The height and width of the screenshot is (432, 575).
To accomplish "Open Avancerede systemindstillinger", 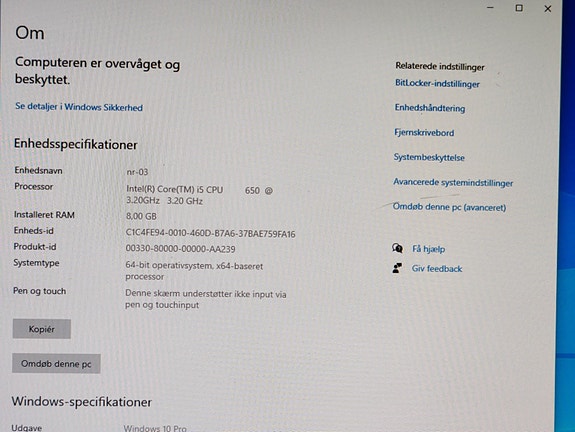I will tap(453, 182).
